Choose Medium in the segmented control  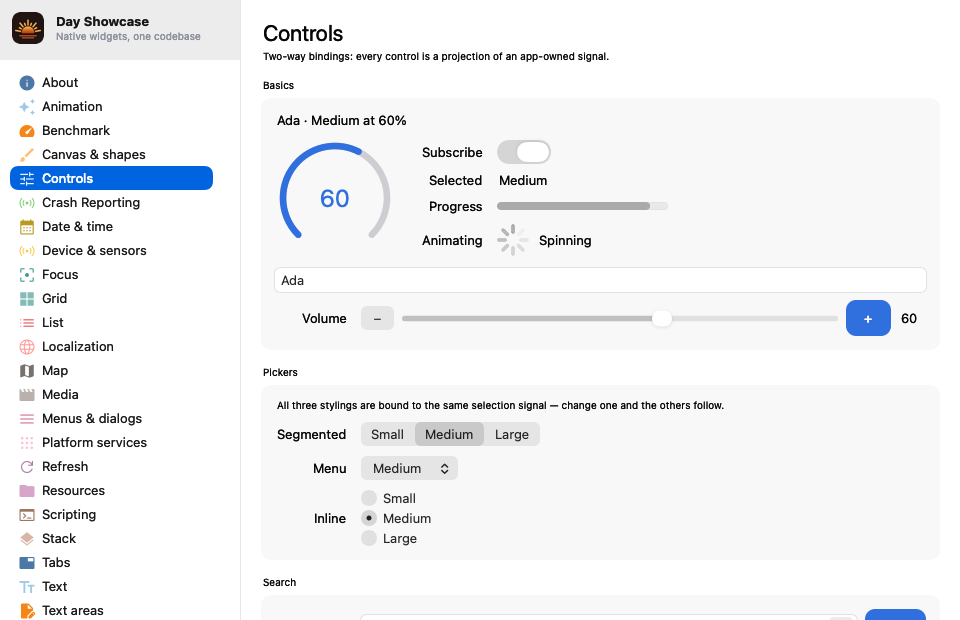click(449, 435)
